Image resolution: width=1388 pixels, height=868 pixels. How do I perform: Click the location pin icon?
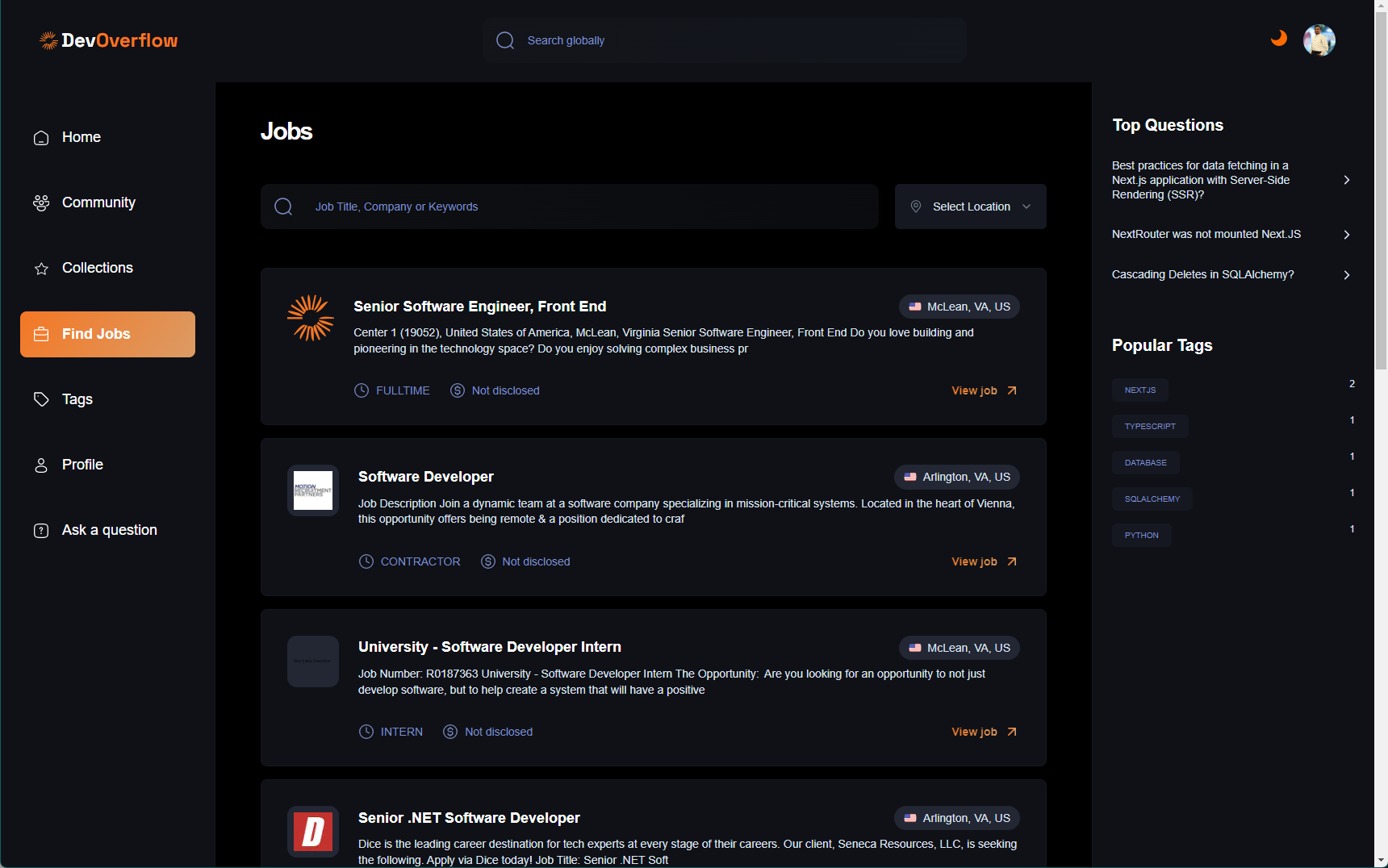(x=916, y=207)
